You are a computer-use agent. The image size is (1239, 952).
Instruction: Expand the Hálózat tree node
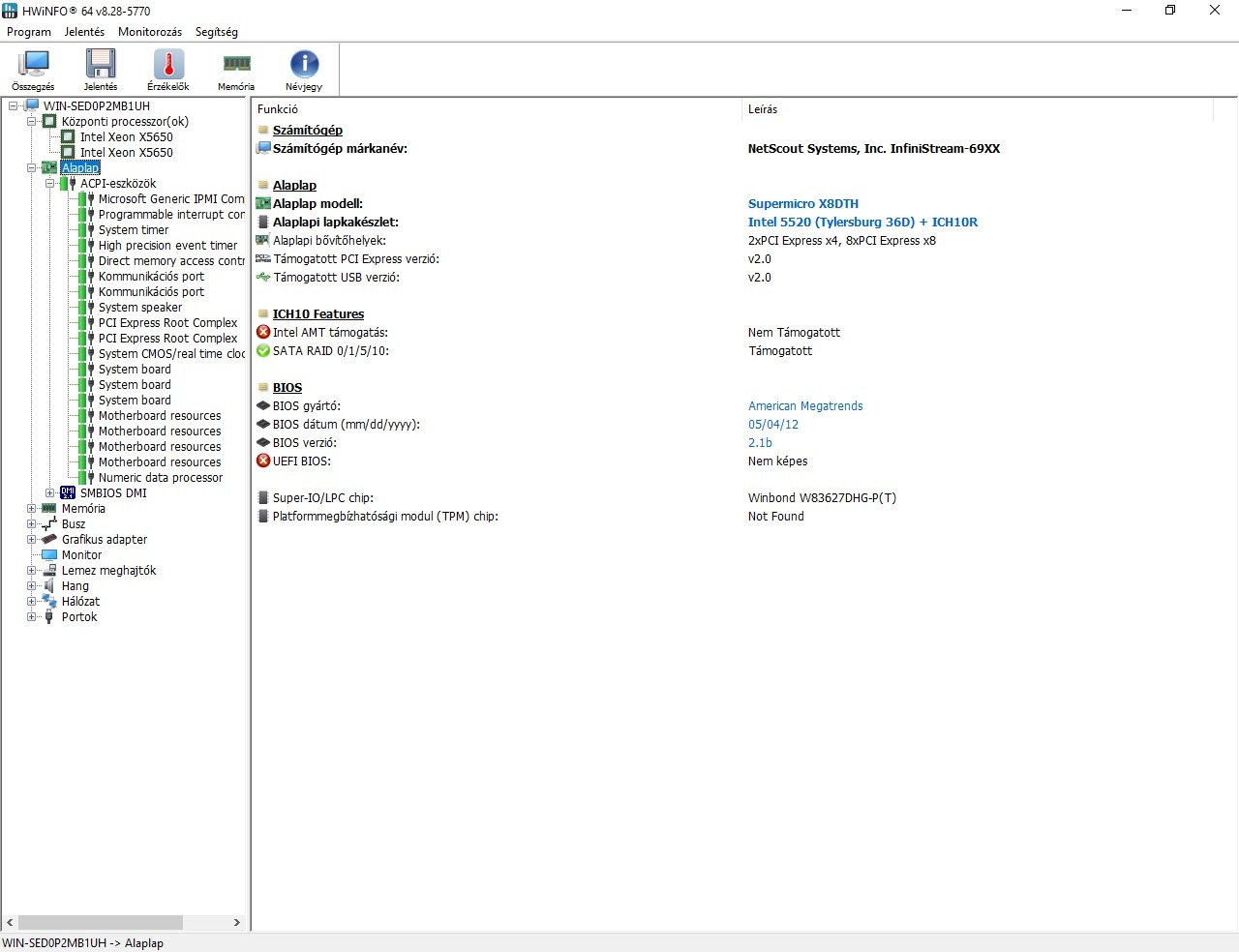[31, 602]
